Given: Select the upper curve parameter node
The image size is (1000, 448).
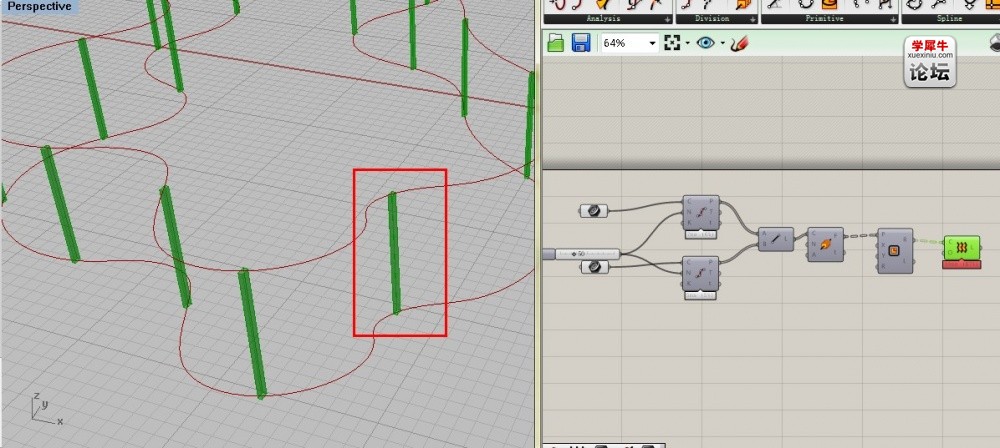Looking at the screenshot, I should coord(594,210).
